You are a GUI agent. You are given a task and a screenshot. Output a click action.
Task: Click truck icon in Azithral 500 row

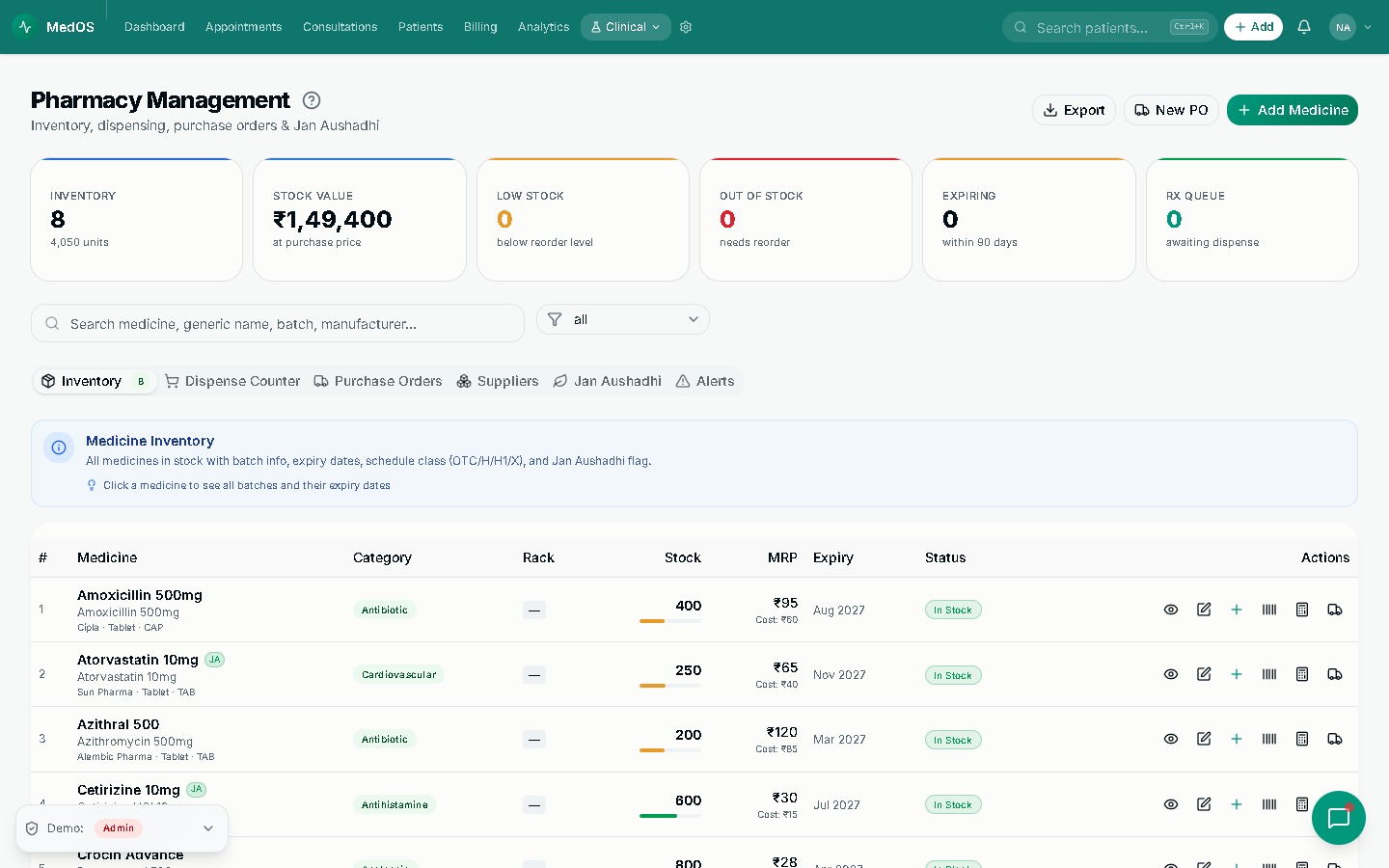pyautogui.click(x=1335, y=739)
